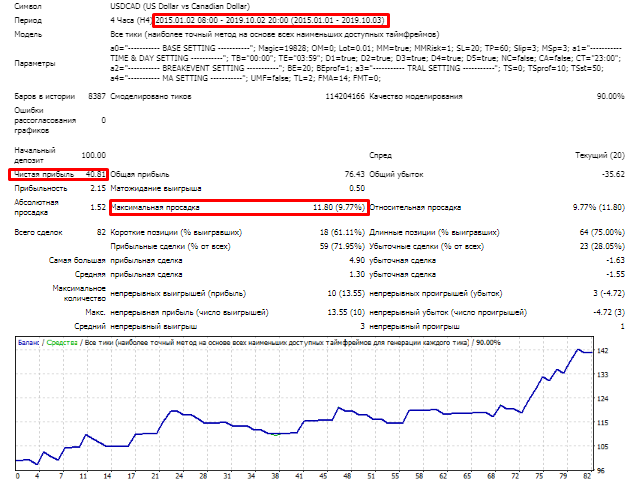Select the total trades value 82 in the table
Screen dimensions: 640x480
coord(101,233)
